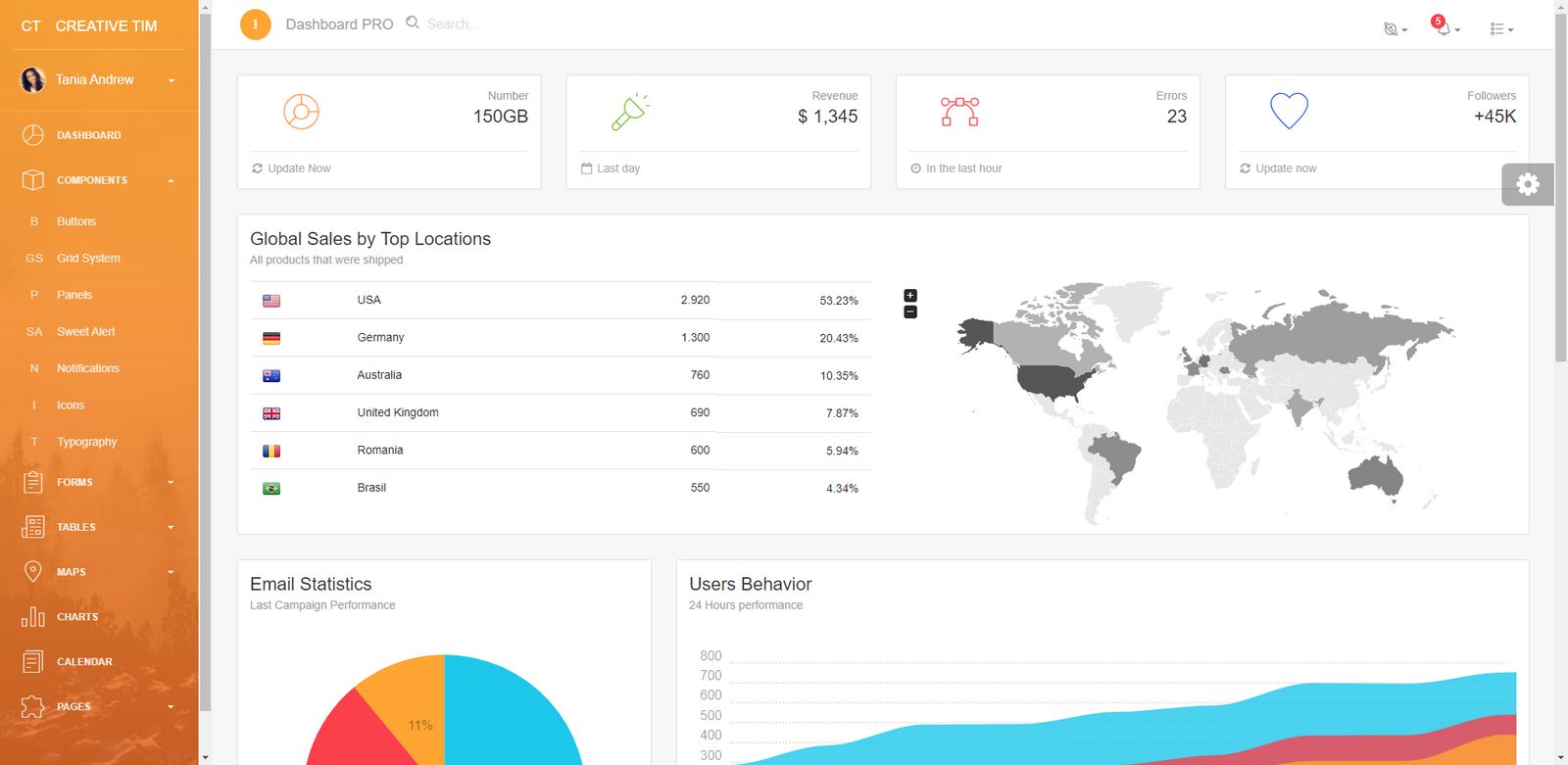Click Australia on the world map
The width and height of the screenshot is (1568, 765).
[x=1375, y=476]
